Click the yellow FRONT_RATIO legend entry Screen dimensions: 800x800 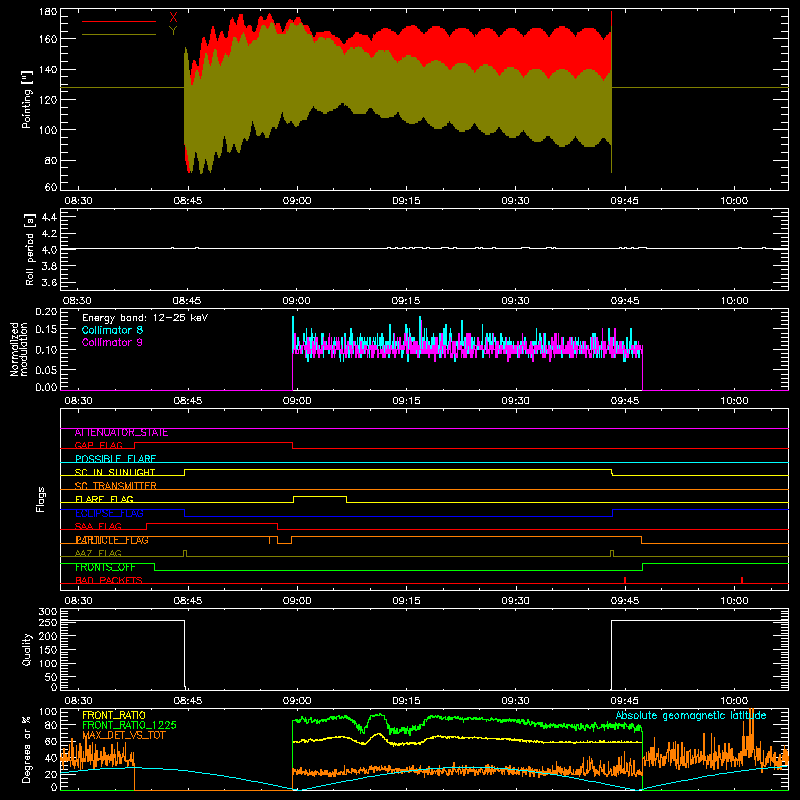114,715
